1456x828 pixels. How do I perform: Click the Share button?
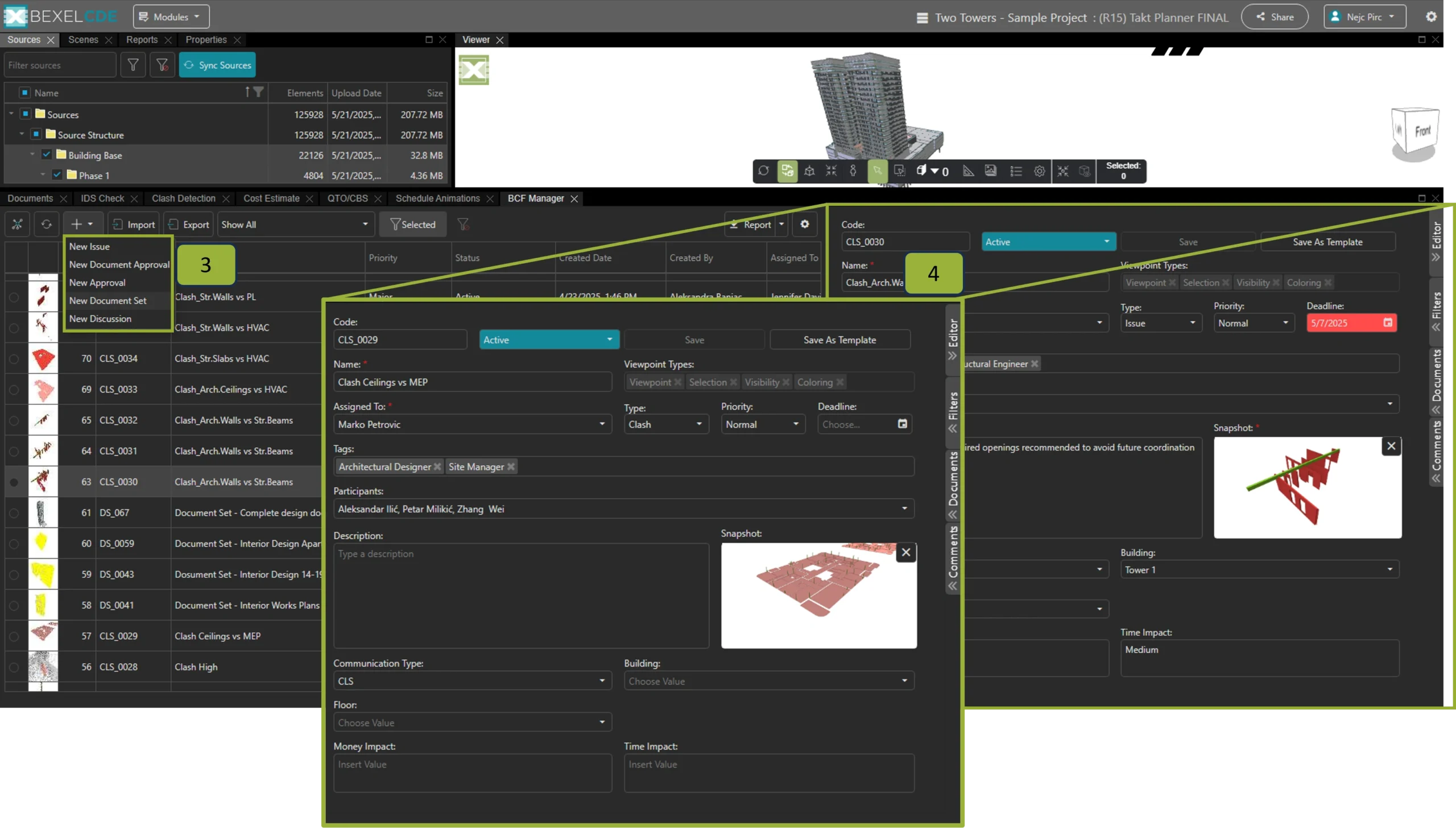[x=1274, y=16]
